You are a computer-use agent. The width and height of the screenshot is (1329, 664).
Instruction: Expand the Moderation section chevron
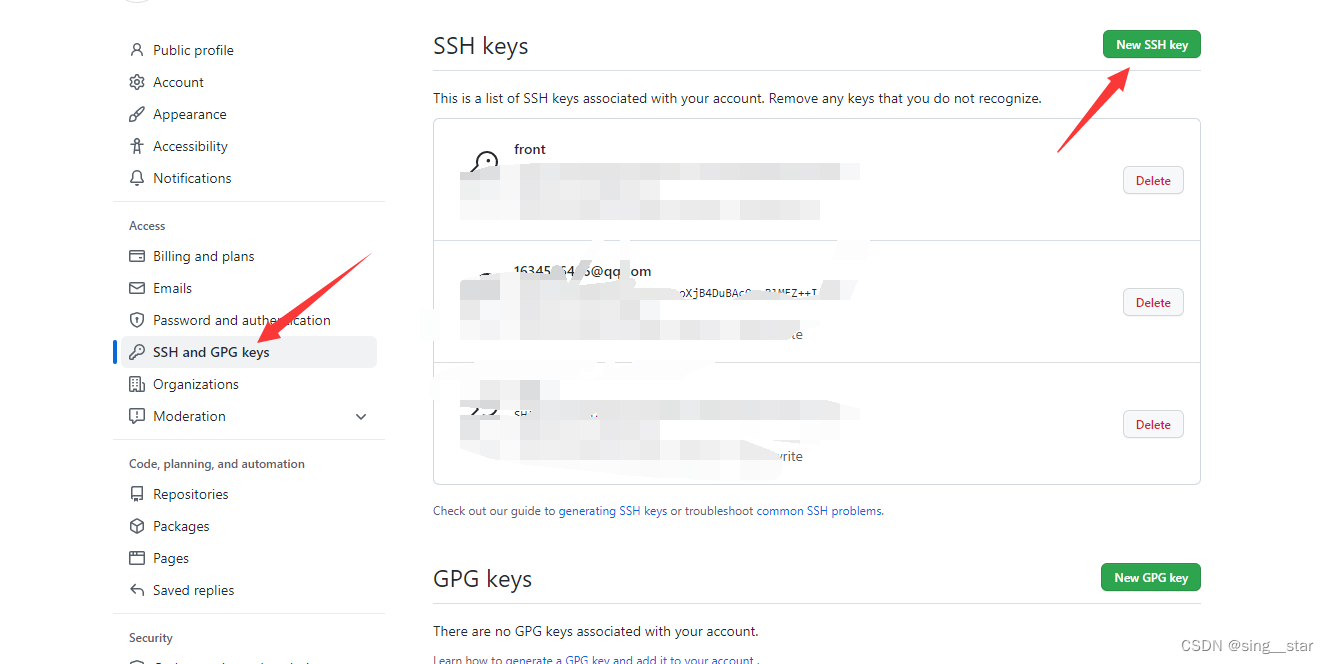click(x=361, y=417)
